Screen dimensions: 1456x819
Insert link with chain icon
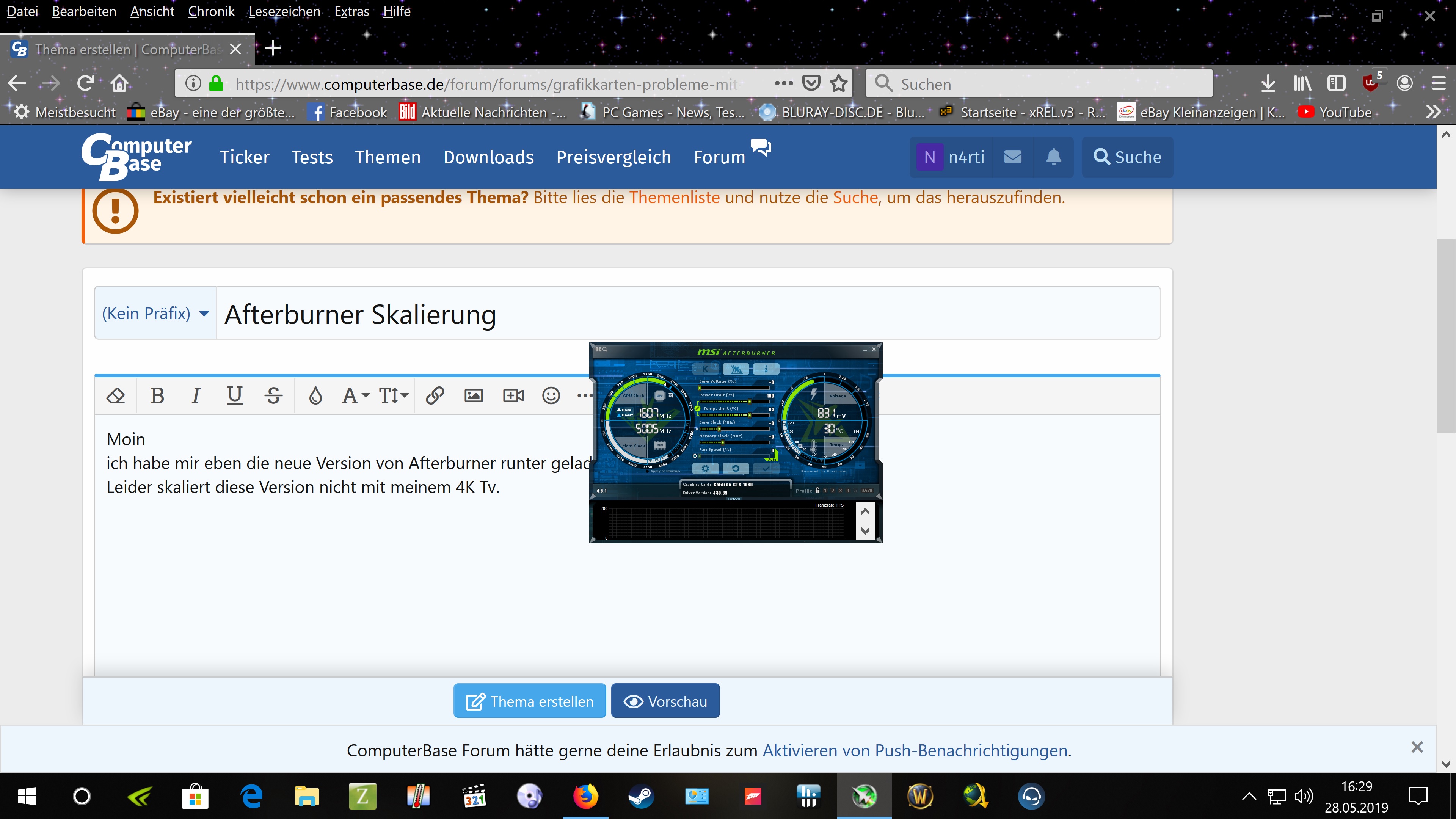coord(435,395)
